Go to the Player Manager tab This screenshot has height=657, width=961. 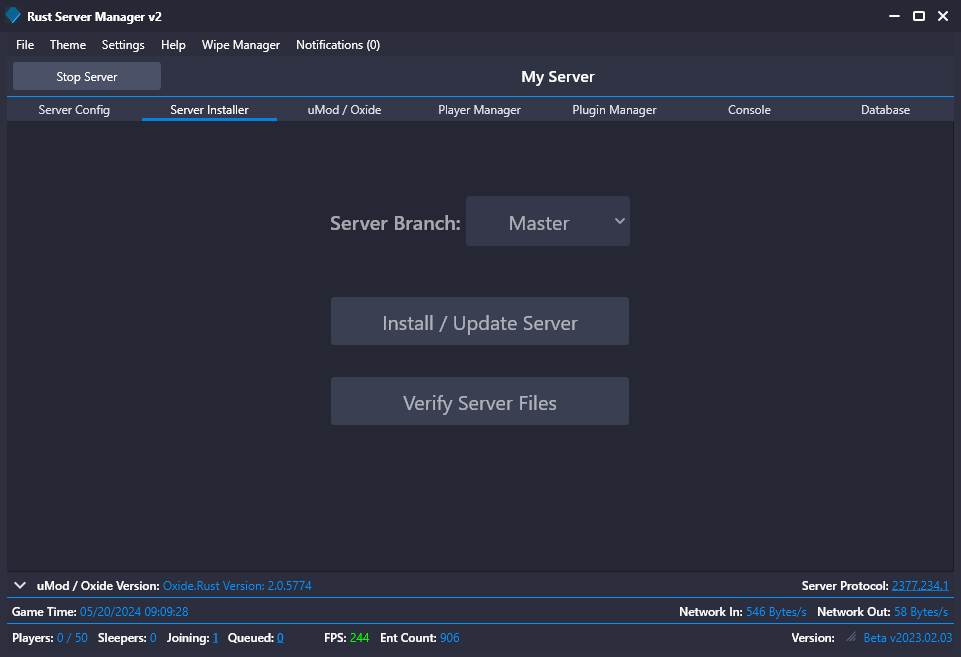[479, 110]
